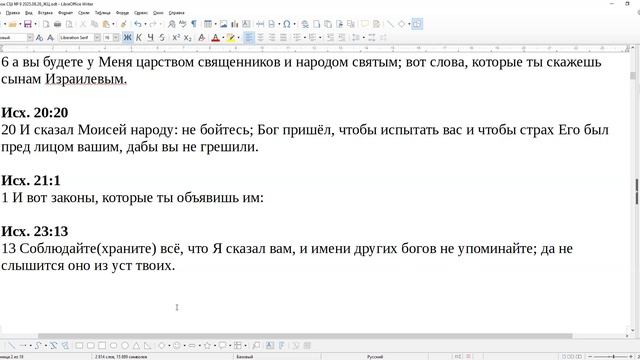Toggle Align Right button
Screen dimensions: 640x360
pyautogui.click(x=271, y=38)
